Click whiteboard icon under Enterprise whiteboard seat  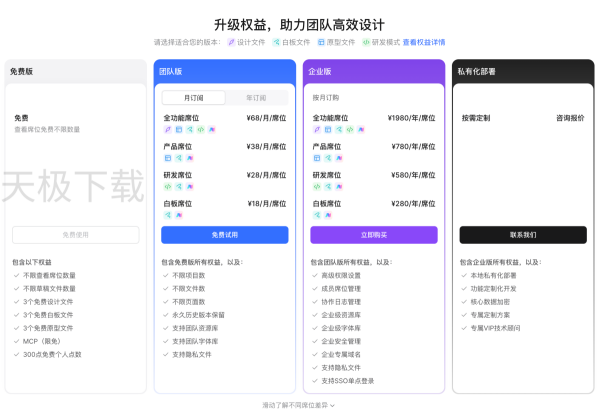pyautogui.click(x=316, y=215)
